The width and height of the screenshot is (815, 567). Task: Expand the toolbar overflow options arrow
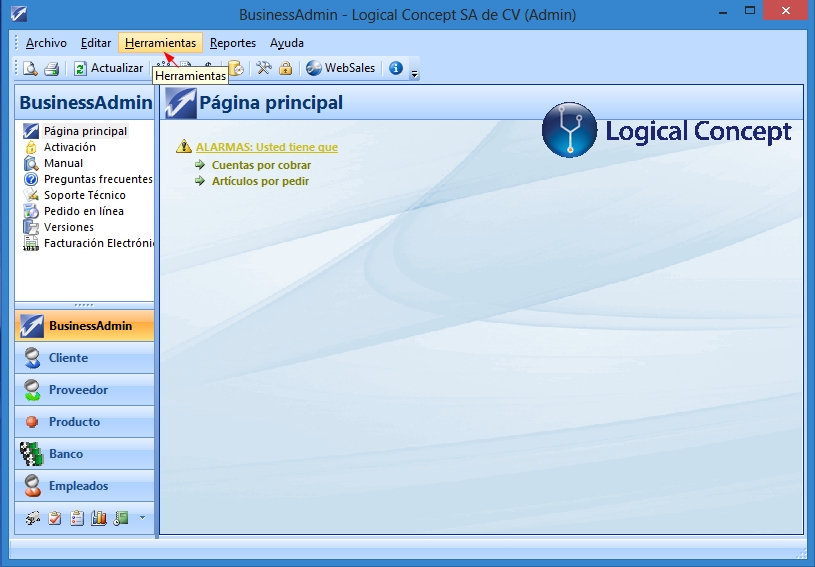point(414,72)
